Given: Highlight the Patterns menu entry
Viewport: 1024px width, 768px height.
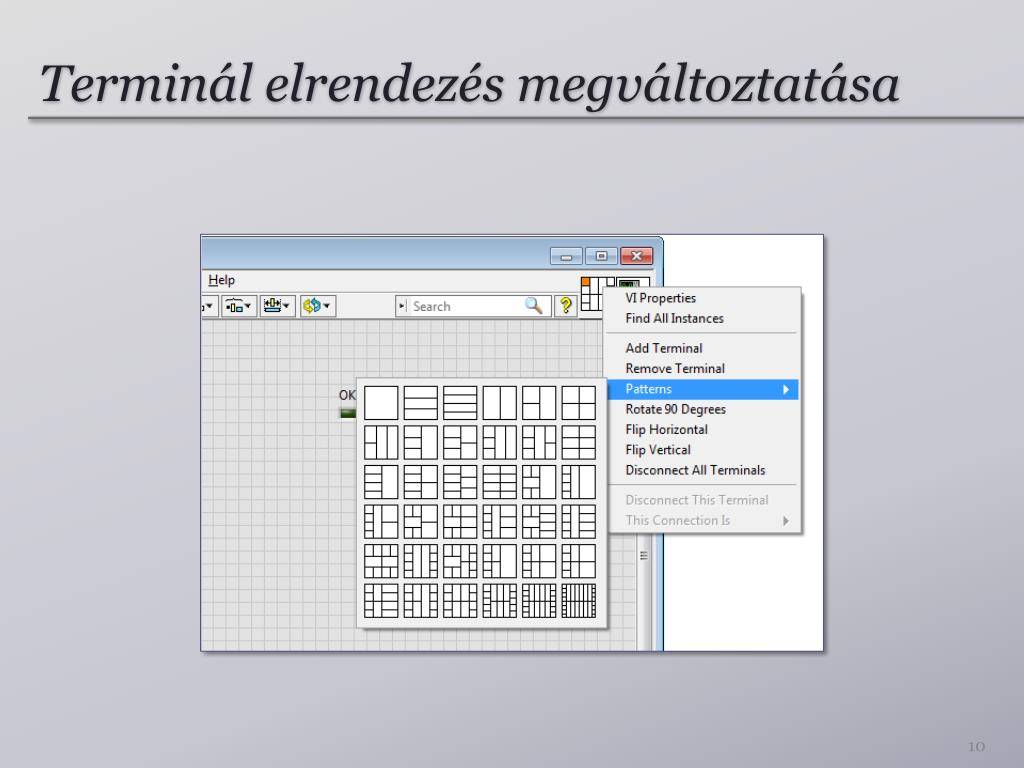Looking at the screenshot, I should click(x=703, y=389).
